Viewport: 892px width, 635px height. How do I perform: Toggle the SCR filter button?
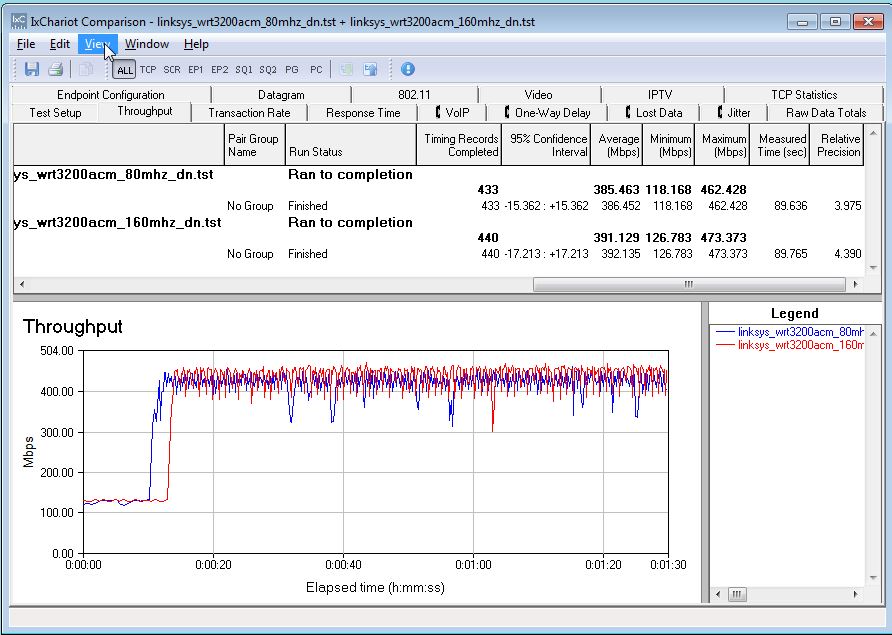[172, 69]
